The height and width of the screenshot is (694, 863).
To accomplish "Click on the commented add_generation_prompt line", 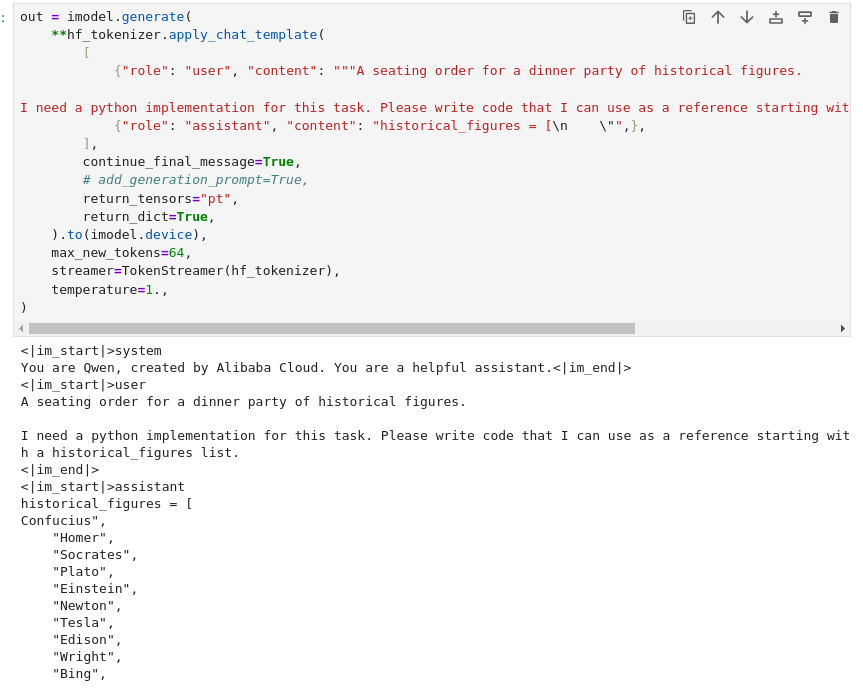I will (195, 180).
